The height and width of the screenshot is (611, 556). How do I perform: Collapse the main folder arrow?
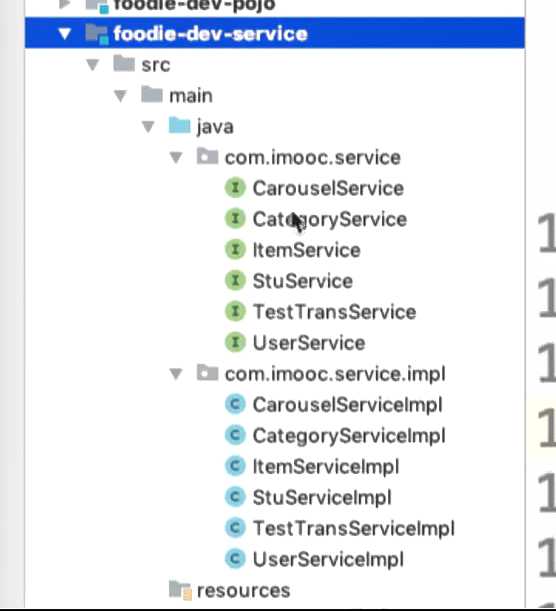pyautogui.click(x=121, y=96)
